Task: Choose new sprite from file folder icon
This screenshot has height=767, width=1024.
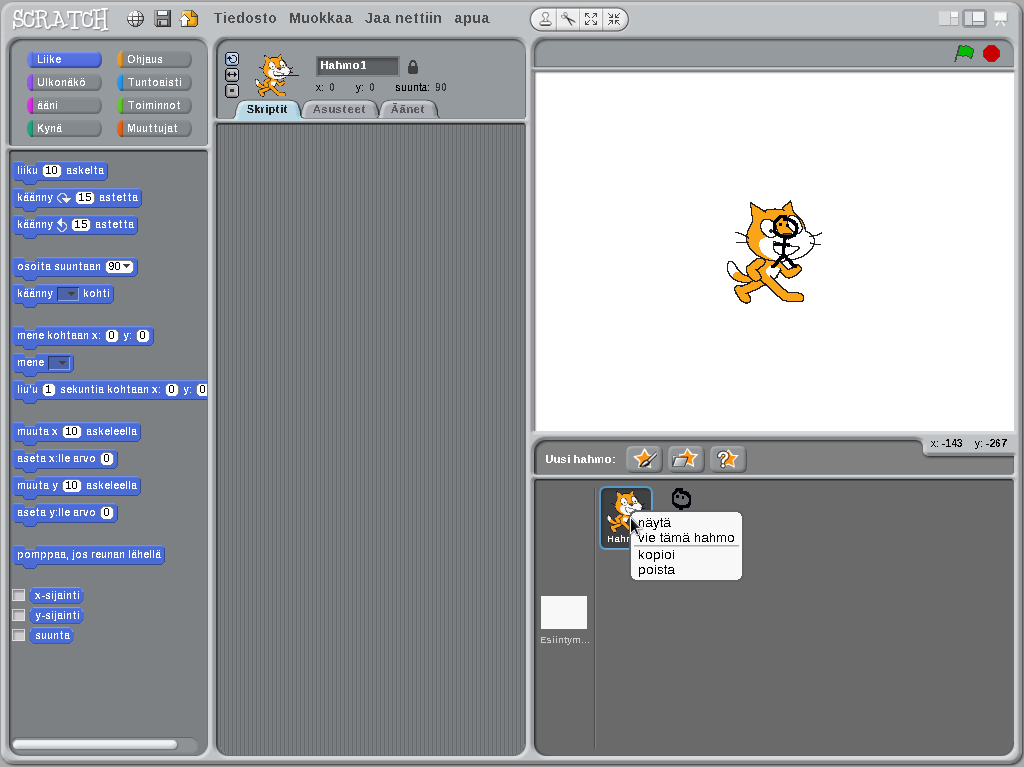Action: coord(686,459)
